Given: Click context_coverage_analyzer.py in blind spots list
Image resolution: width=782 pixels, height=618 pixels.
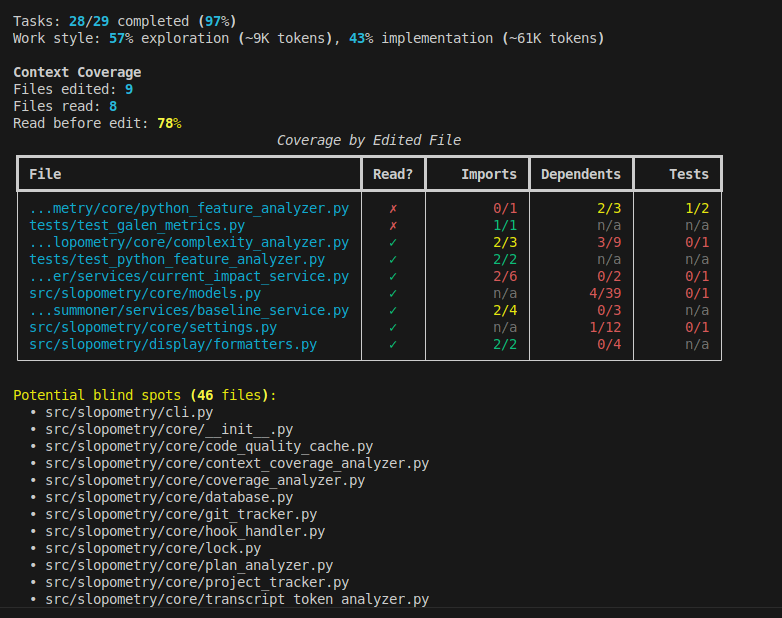Looking at the screenshot, I should coord(237,463).
